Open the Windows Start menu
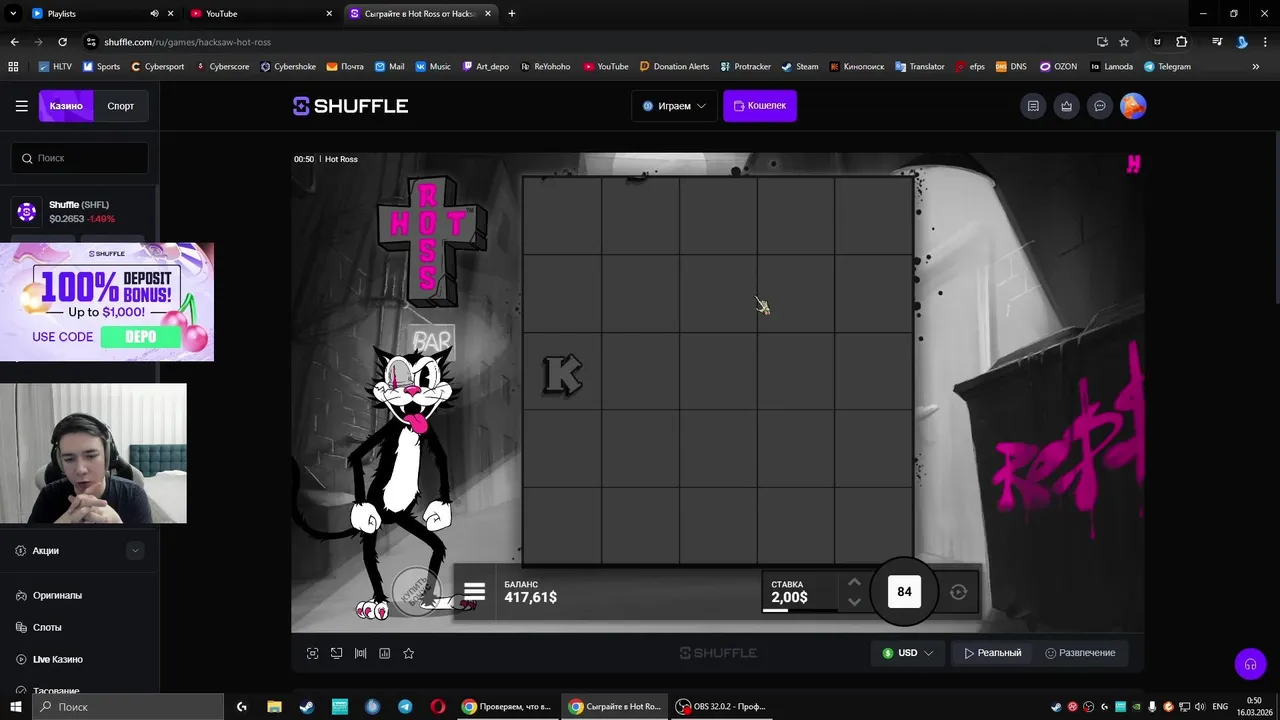 15,707
